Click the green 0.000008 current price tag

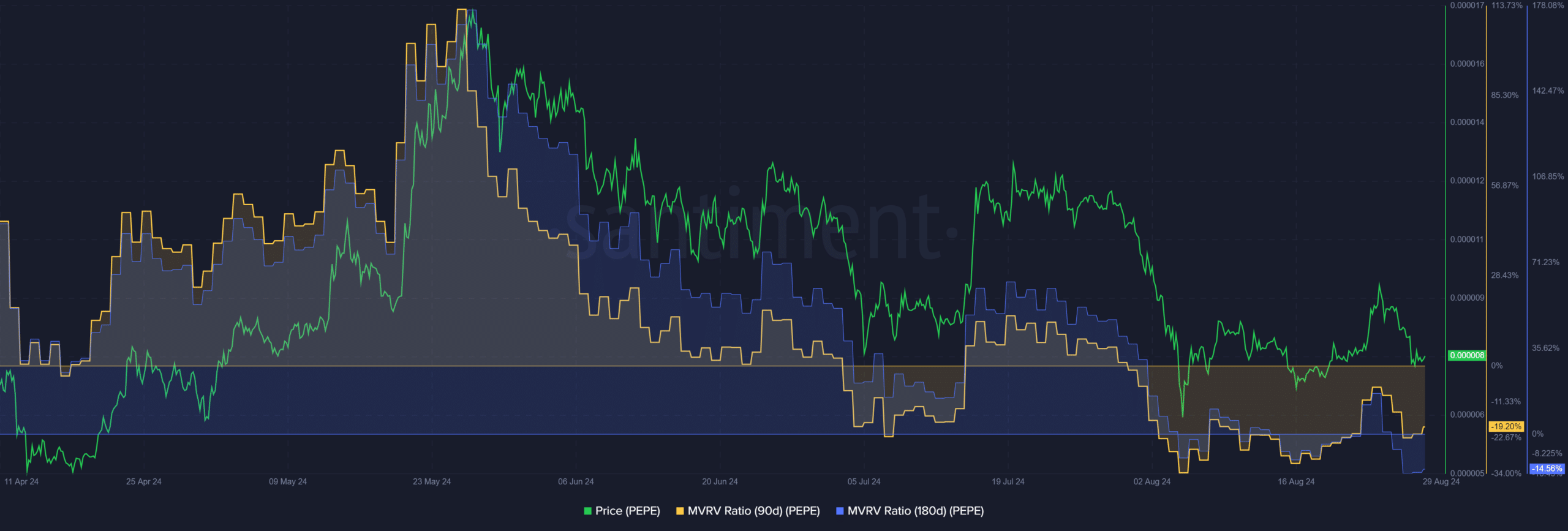[1467, 355]
